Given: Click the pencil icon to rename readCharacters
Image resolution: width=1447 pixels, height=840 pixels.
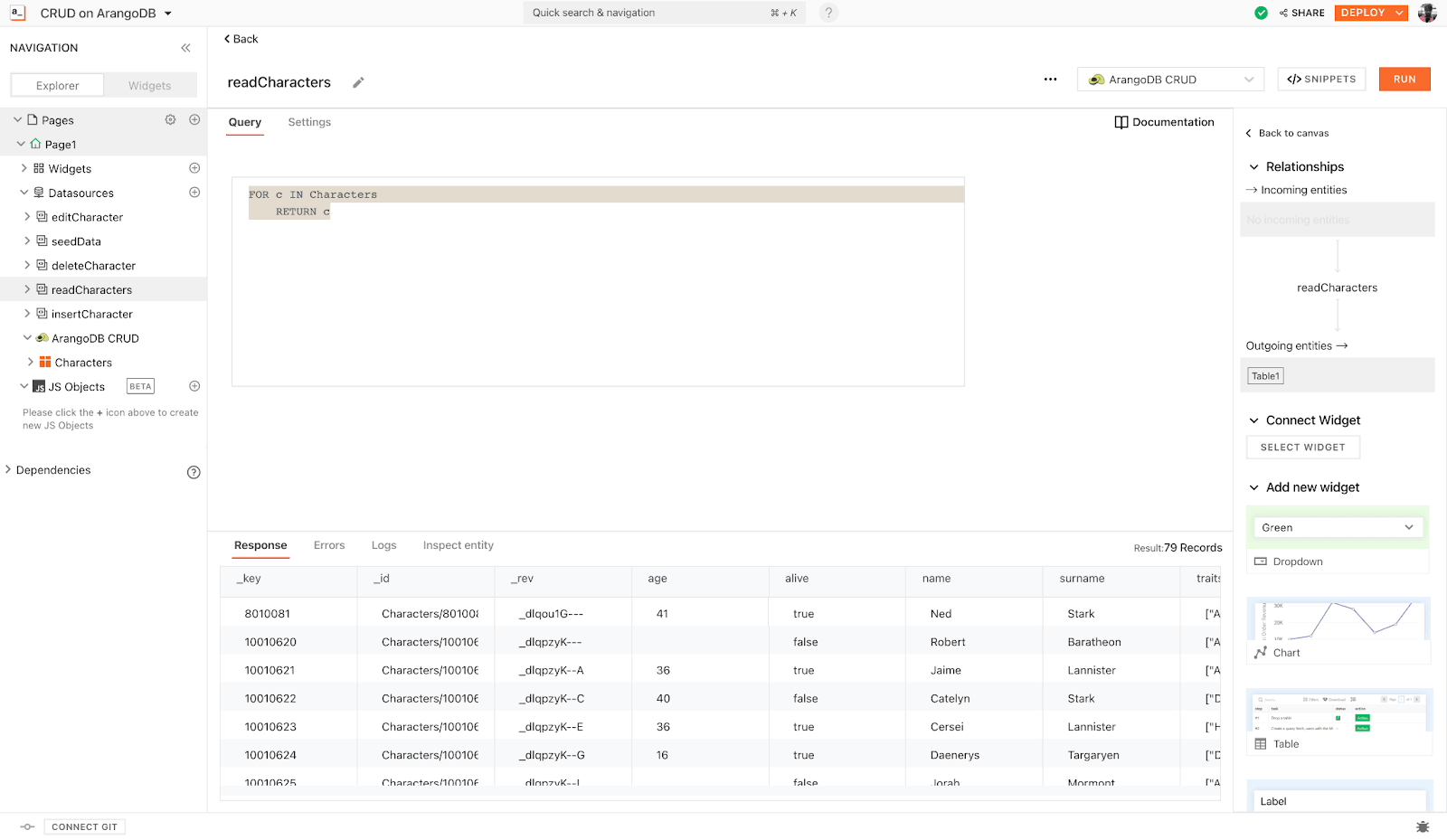Looking at the screenshot, I should (358, 82).
